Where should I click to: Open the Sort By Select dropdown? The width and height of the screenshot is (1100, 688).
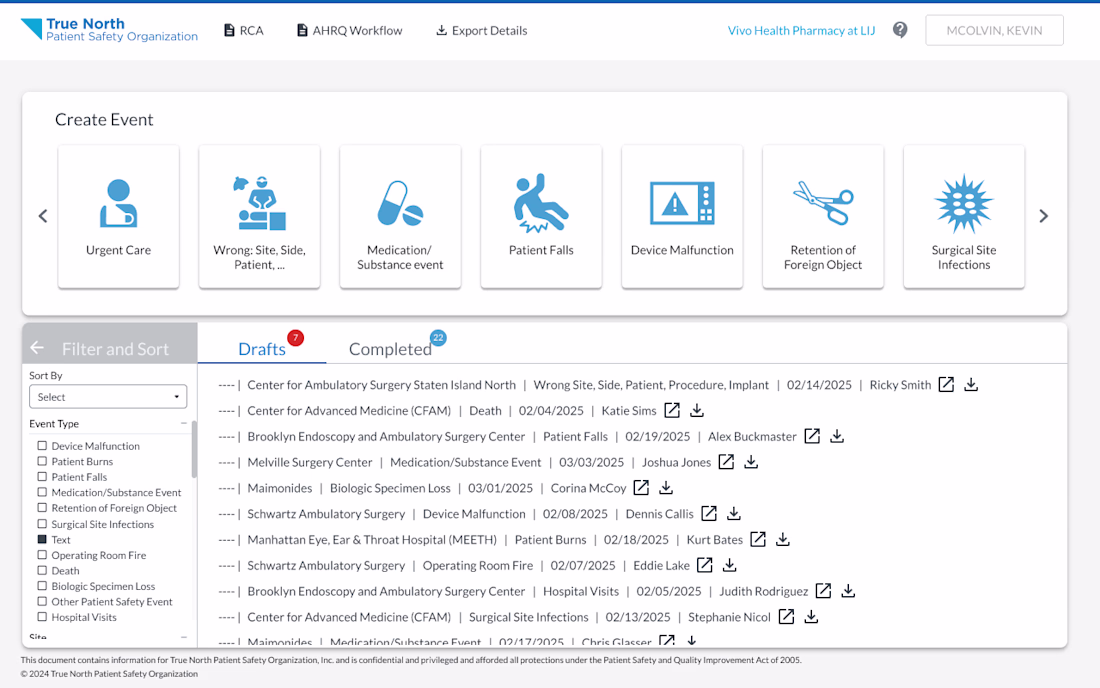pos(108,396)
